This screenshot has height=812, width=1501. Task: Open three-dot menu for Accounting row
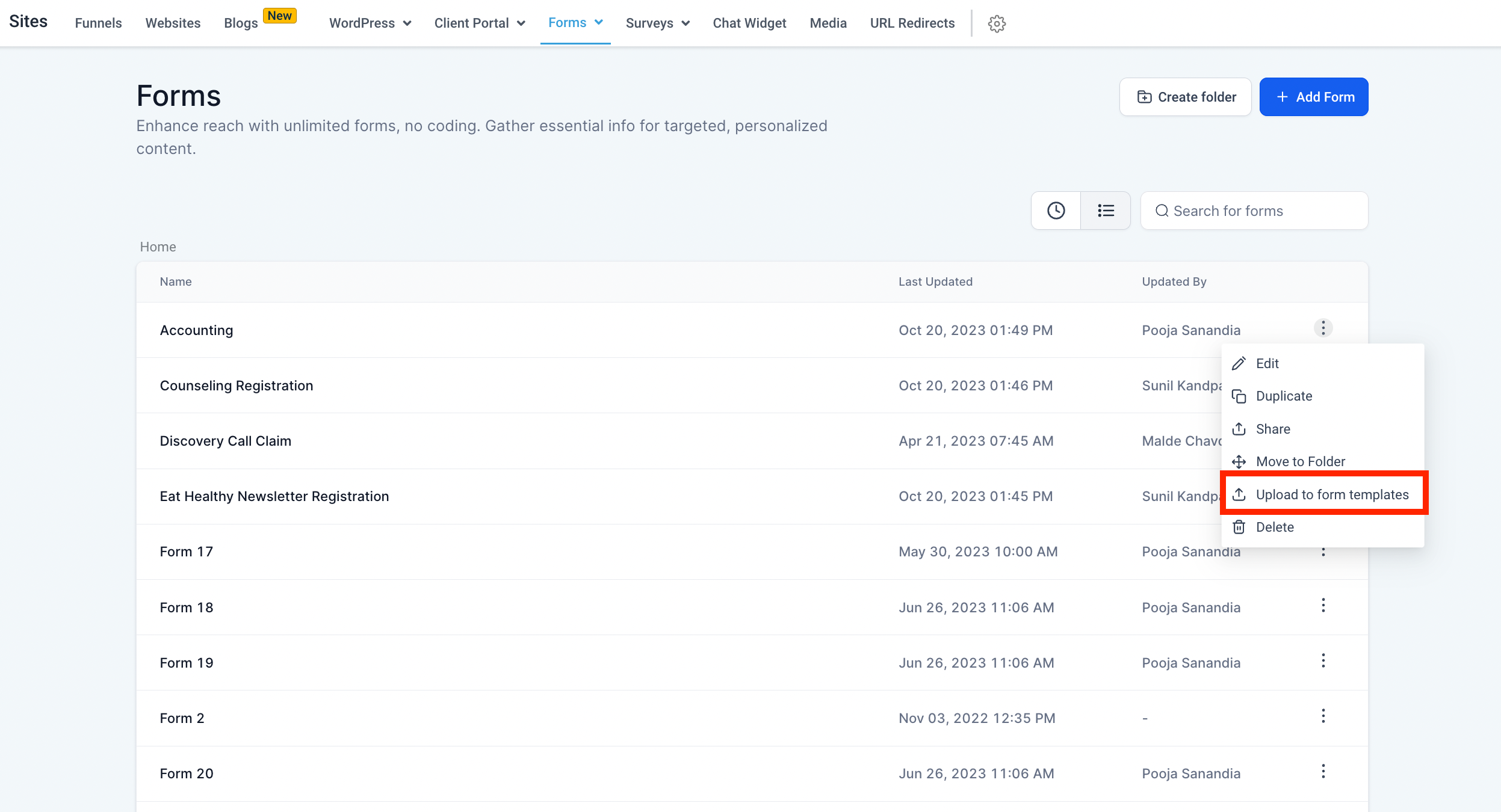1323,328
